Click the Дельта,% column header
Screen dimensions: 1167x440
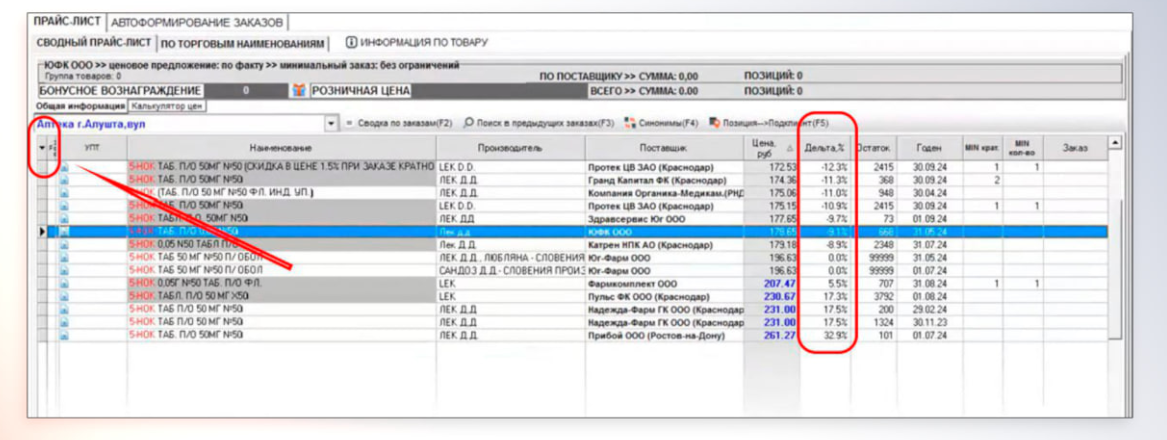coord(825,147)
